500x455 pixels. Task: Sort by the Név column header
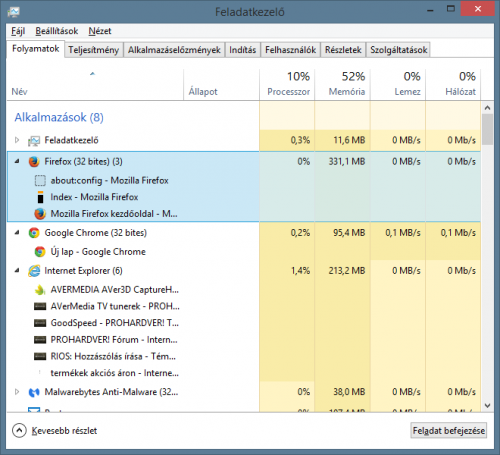[x=95, y=85]
